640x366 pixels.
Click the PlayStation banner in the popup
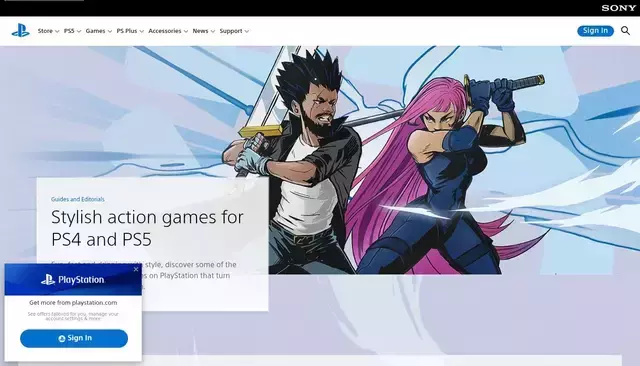tap(73, 280)
